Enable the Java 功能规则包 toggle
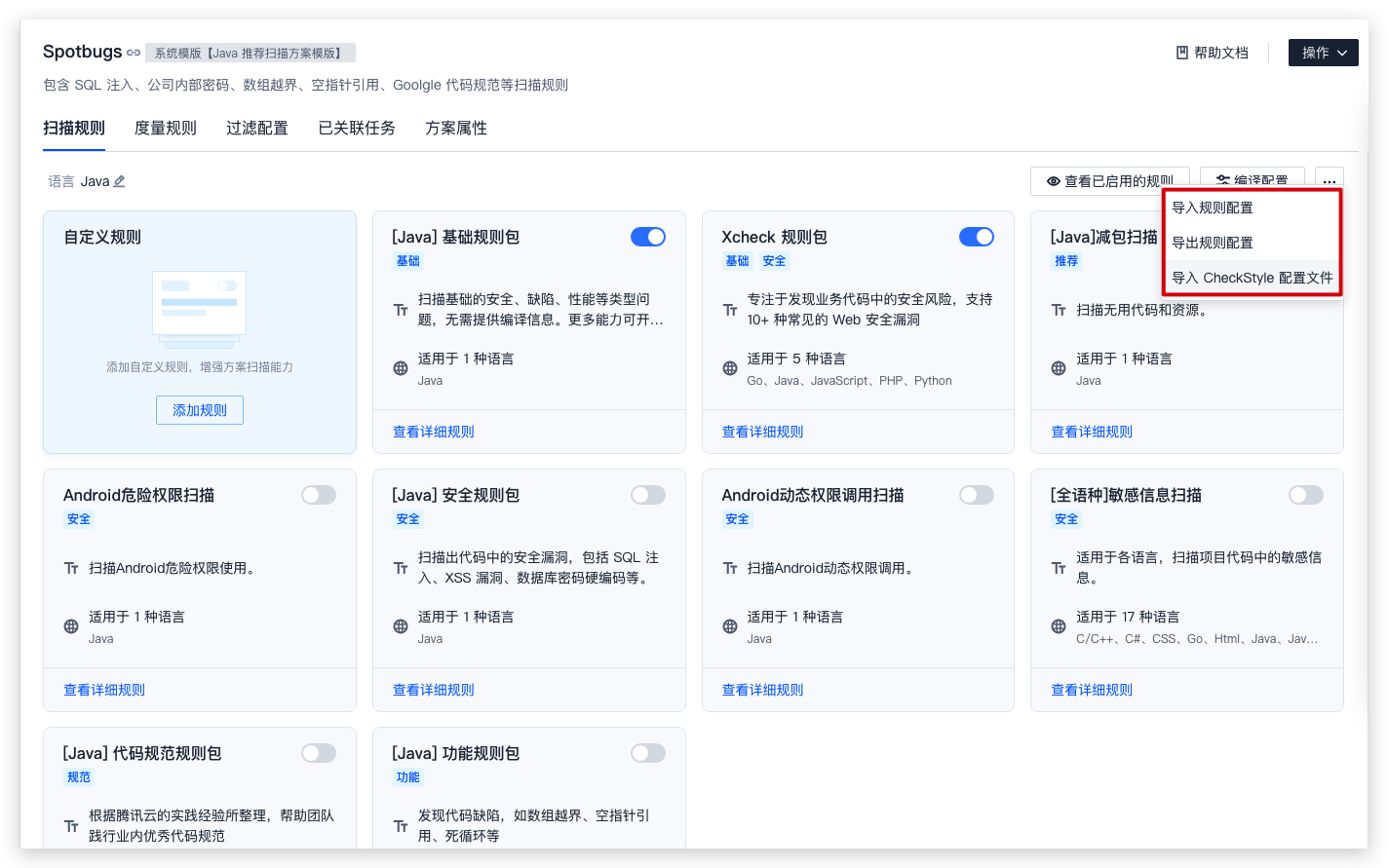1388x868 pixels. click(648, 753)
